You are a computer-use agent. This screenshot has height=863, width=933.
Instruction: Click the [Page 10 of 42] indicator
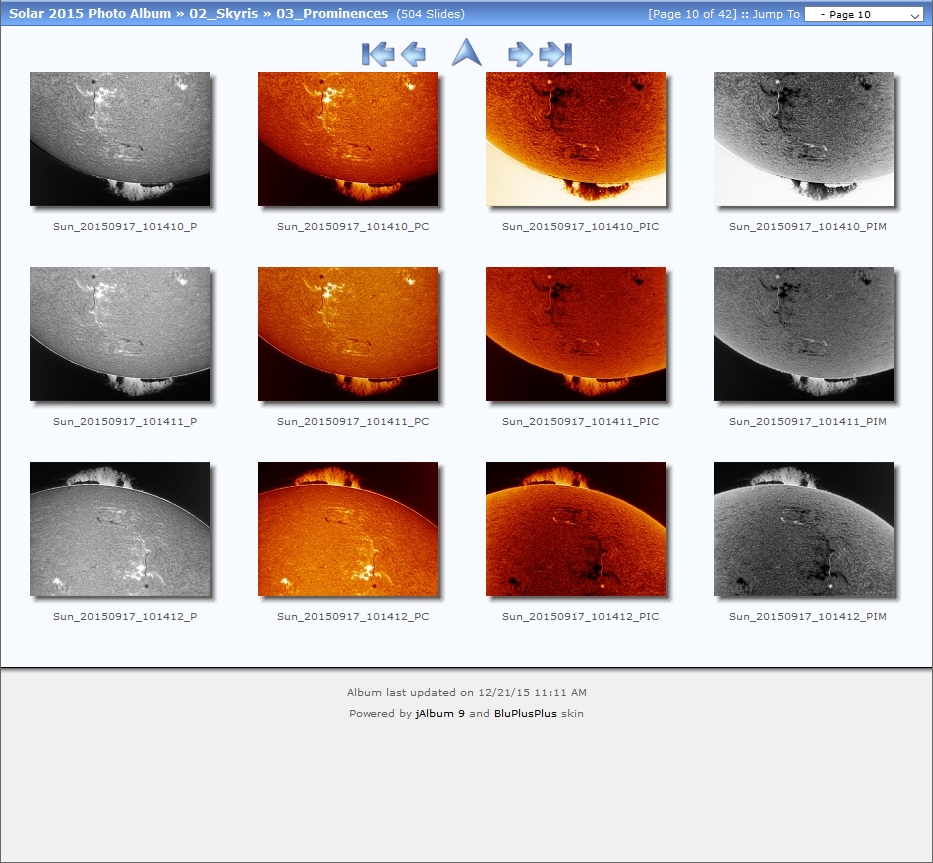pyautogui.click(x=692, y=14)
